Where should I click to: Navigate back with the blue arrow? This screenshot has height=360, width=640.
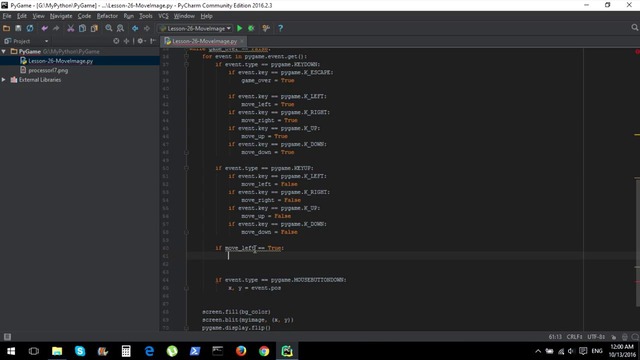click(x=135, y=28)
